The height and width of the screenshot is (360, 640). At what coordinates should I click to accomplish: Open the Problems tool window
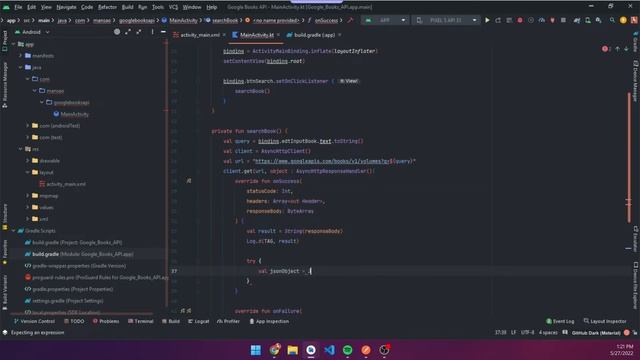pyautogui.click(x=106, y=321)
